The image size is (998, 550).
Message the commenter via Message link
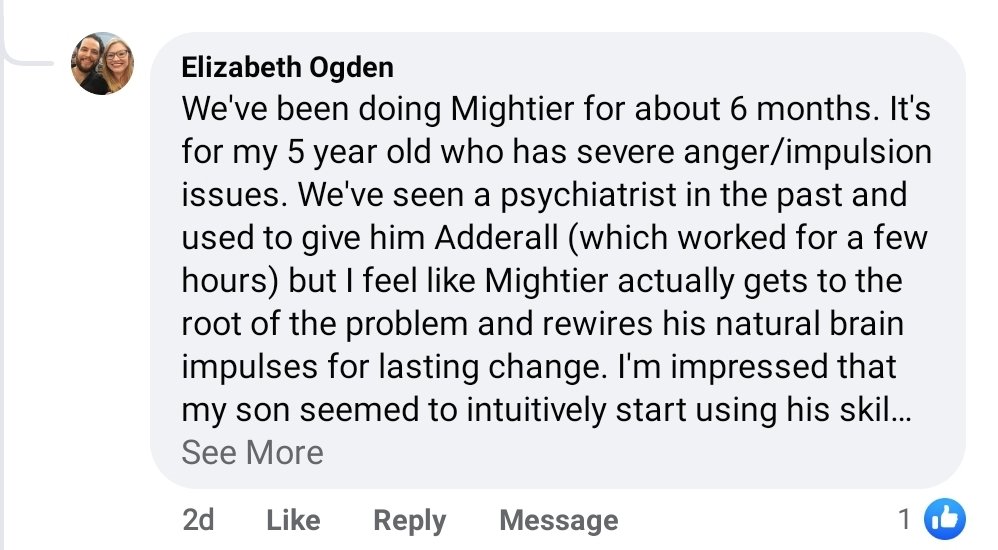point(559,521)
